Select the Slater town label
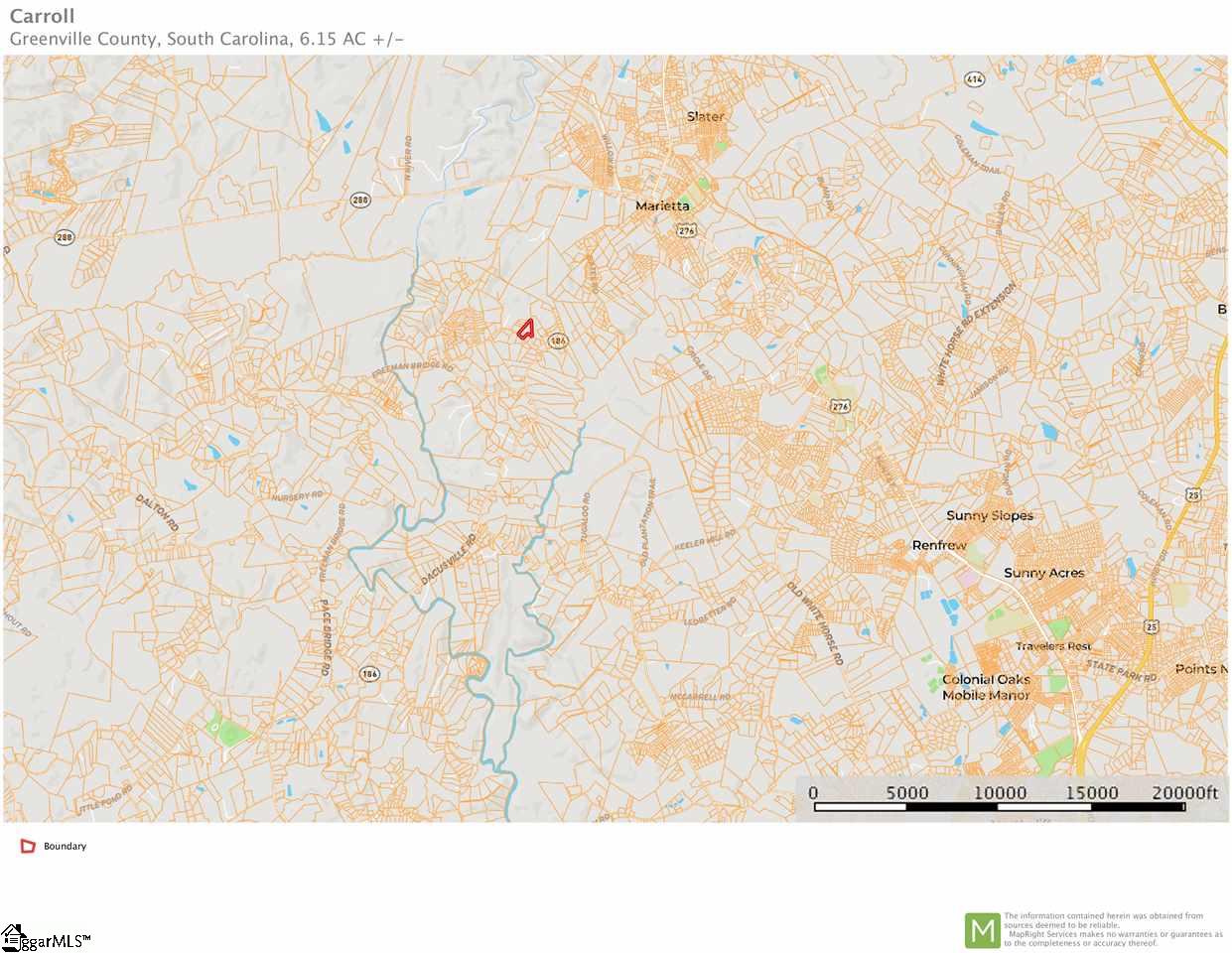The image size is (1232, 953). coord(706,116)
